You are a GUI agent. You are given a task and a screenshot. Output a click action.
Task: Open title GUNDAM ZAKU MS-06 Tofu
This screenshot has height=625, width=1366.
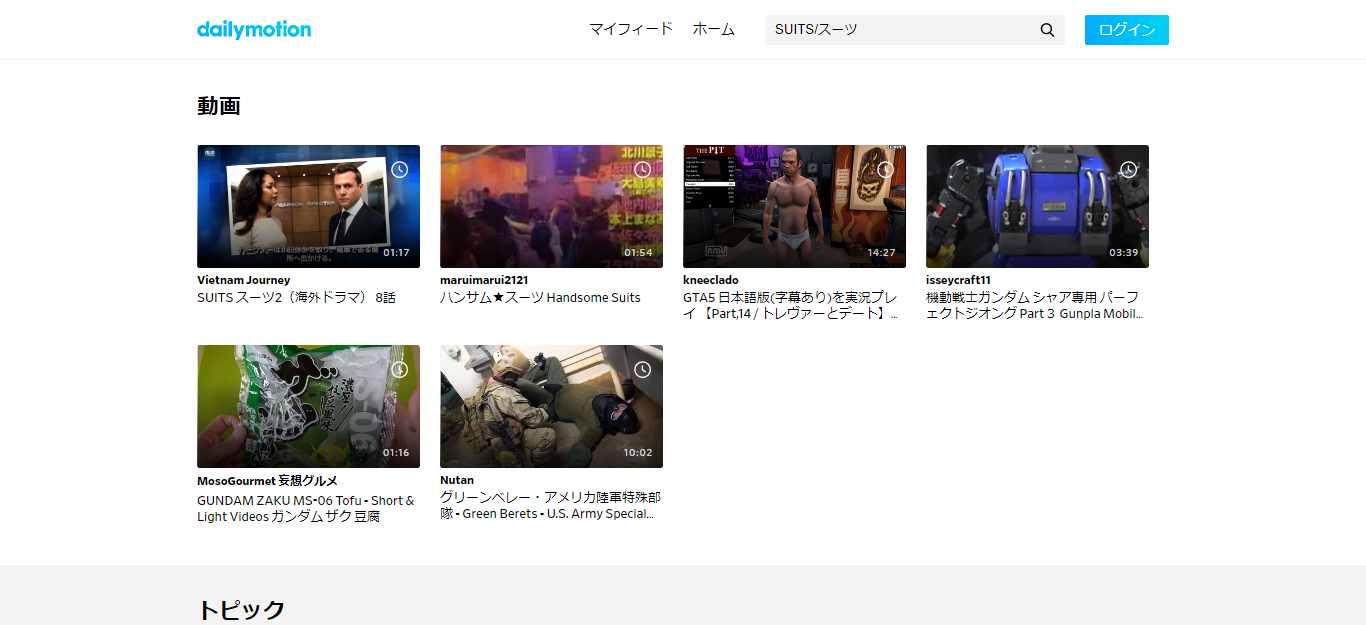pyautogui.click(x=306, y=508)
